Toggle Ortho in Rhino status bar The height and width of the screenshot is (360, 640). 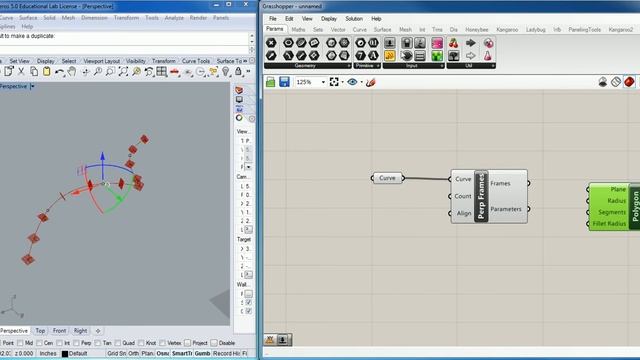133,353
